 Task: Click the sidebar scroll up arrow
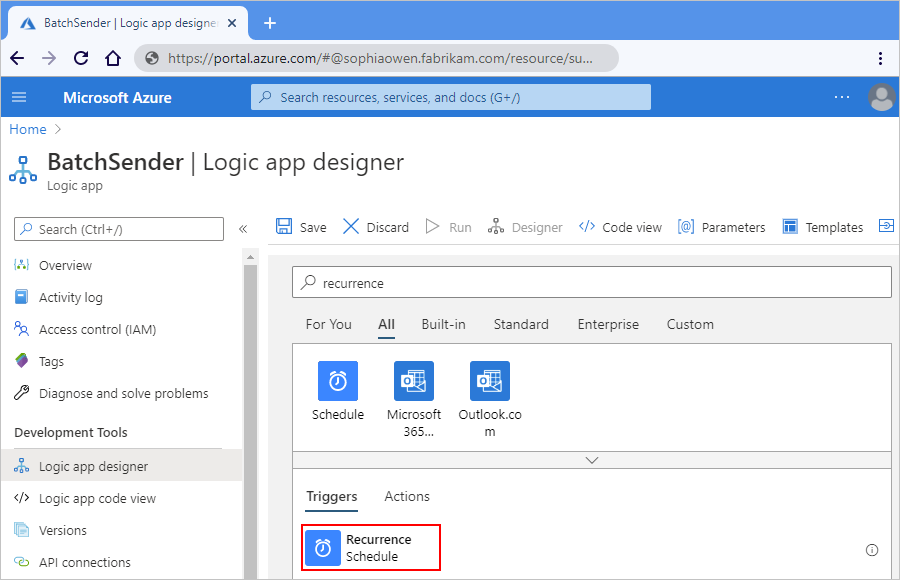click(x=250, y=257)
